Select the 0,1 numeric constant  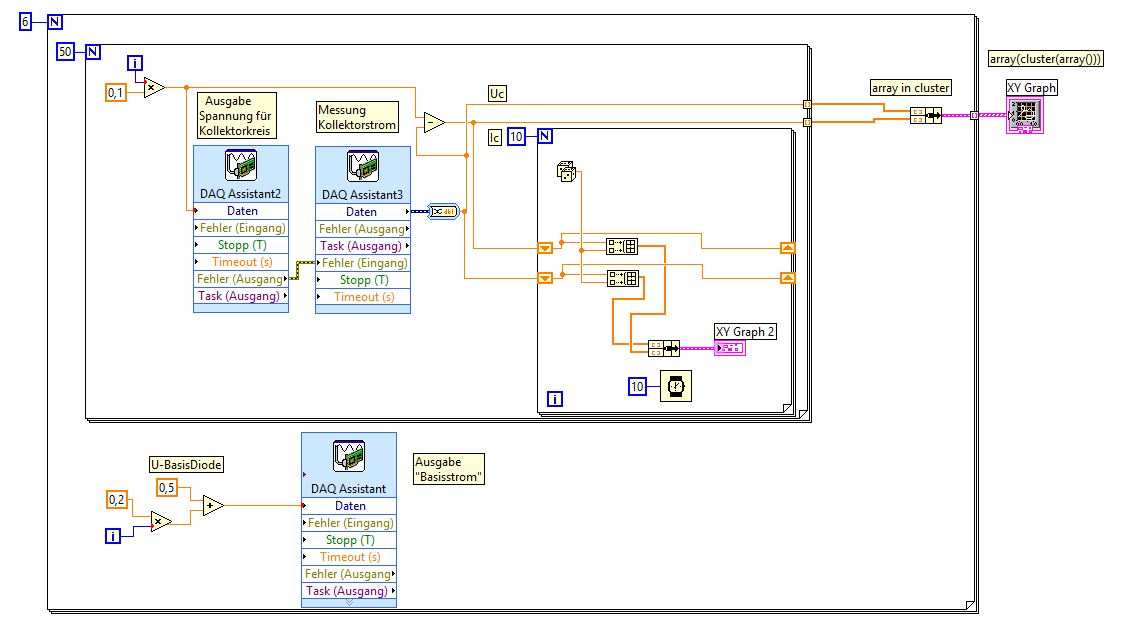coord(116,92)
